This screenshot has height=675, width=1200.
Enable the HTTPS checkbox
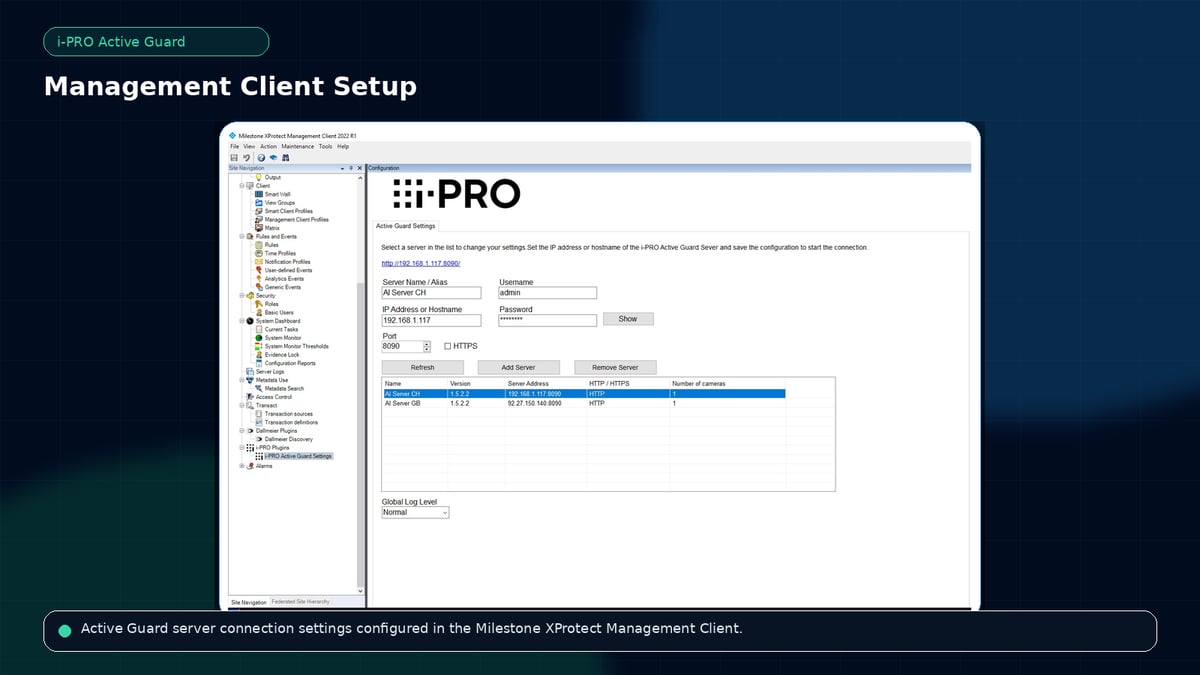(x=448, y=346)
